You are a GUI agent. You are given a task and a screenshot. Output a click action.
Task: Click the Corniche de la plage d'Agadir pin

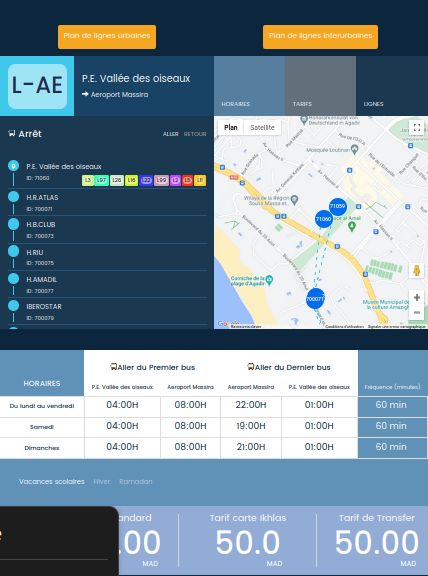[x=269, y=280]
